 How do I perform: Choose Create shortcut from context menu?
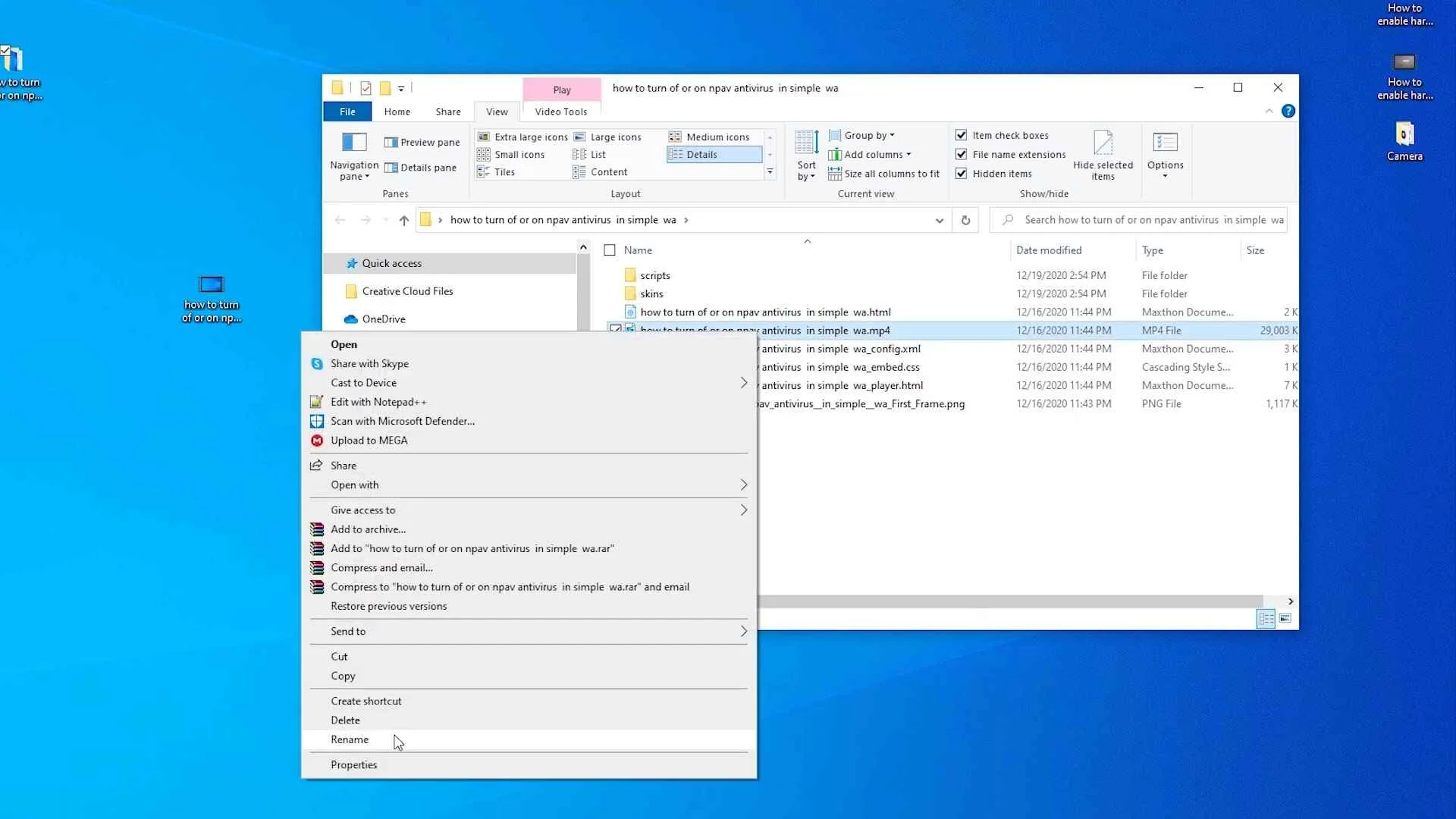(x=529, y=701)
